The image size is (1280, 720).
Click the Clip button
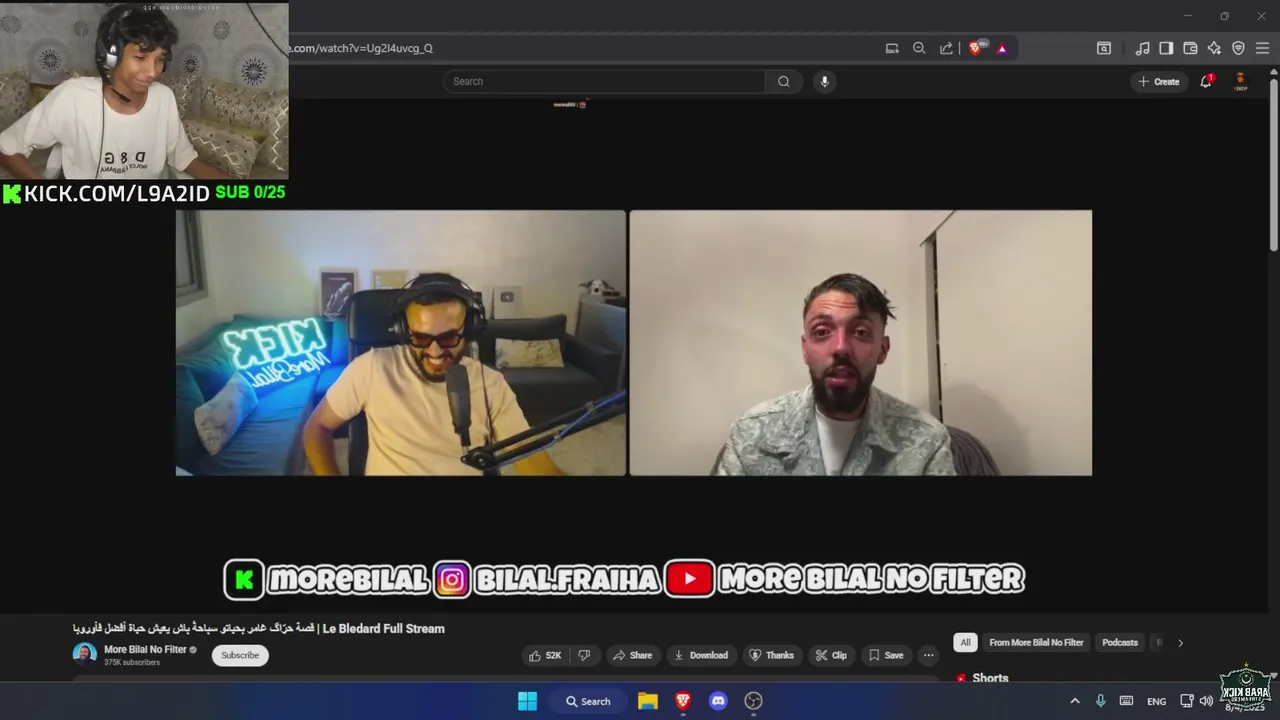click(x=831, y=655)
